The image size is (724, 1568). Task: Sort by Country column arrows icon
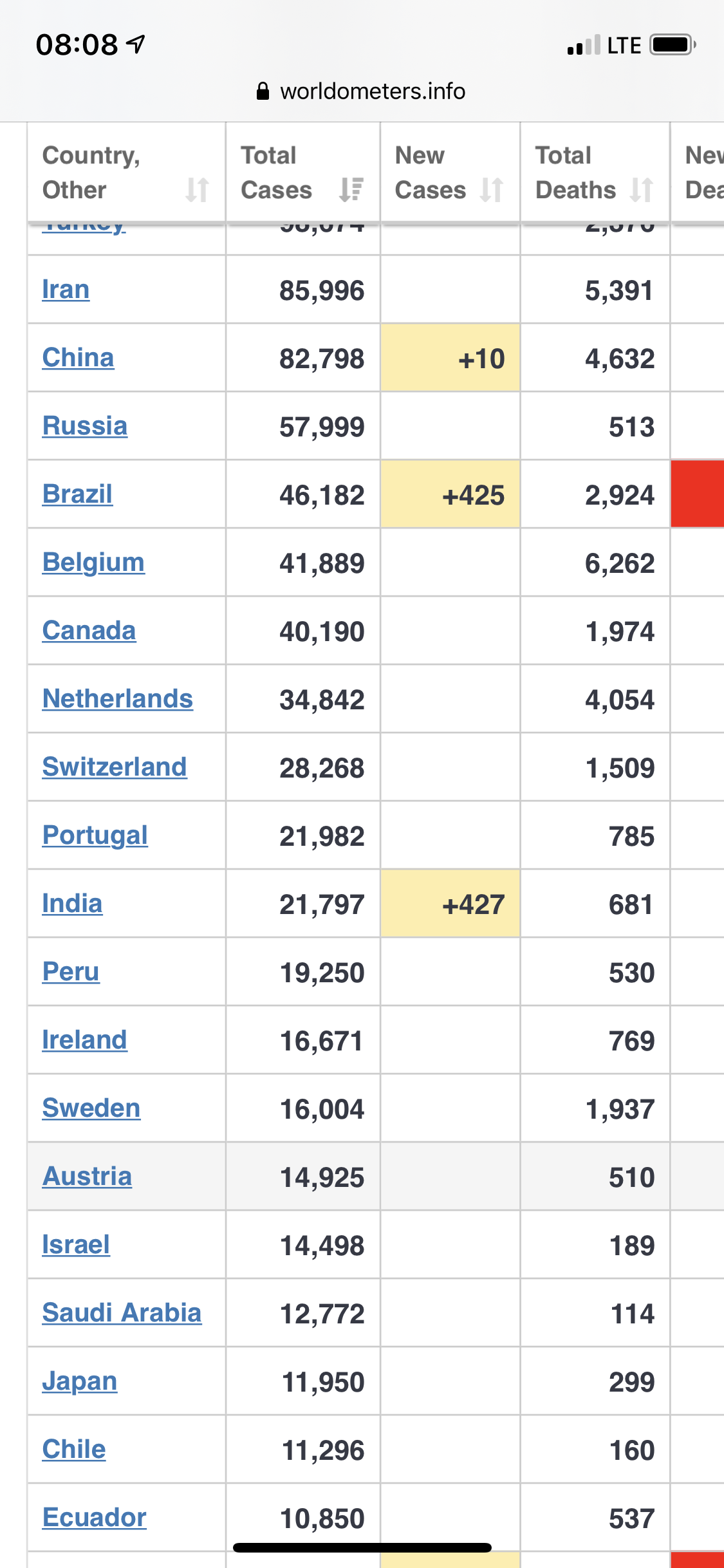point(197,190)
